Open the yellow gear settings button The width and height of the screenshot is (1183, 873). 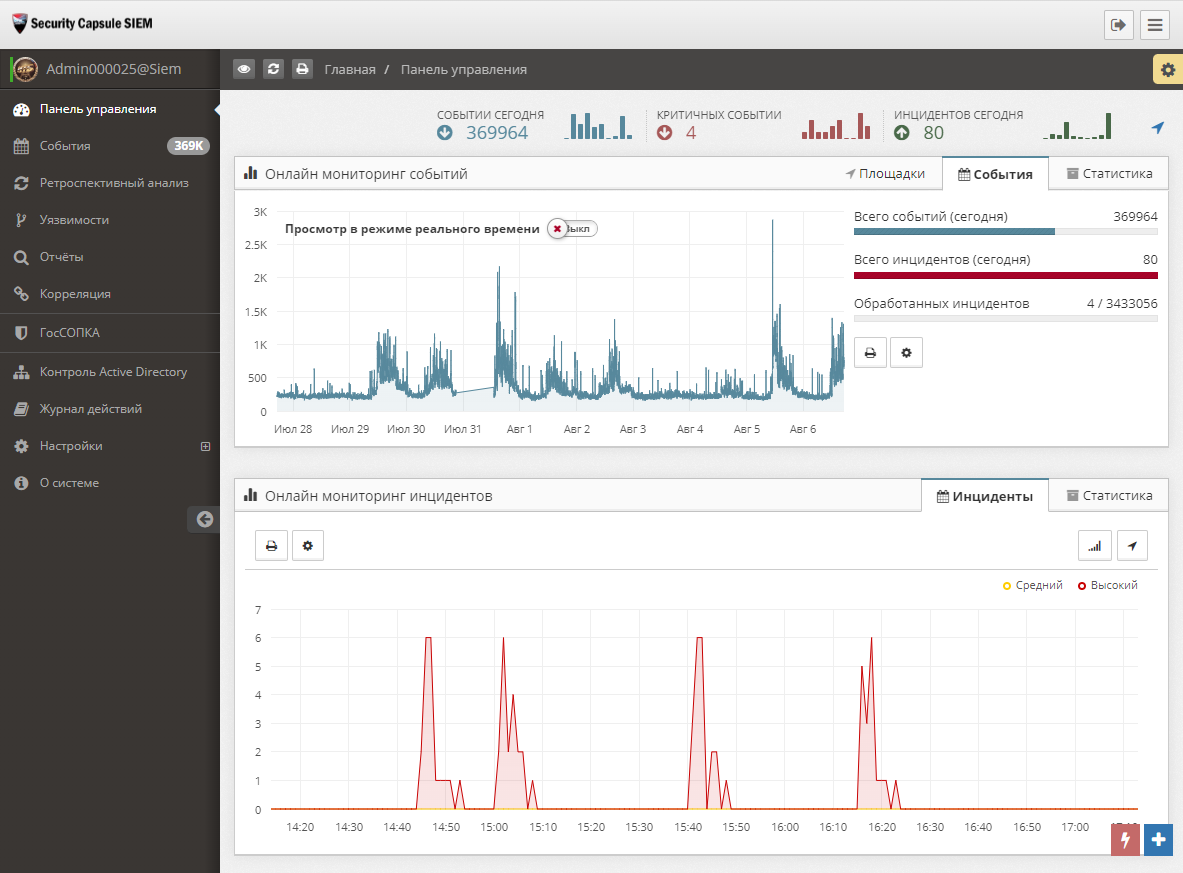pyautogui.click(x=1166, y=69)
